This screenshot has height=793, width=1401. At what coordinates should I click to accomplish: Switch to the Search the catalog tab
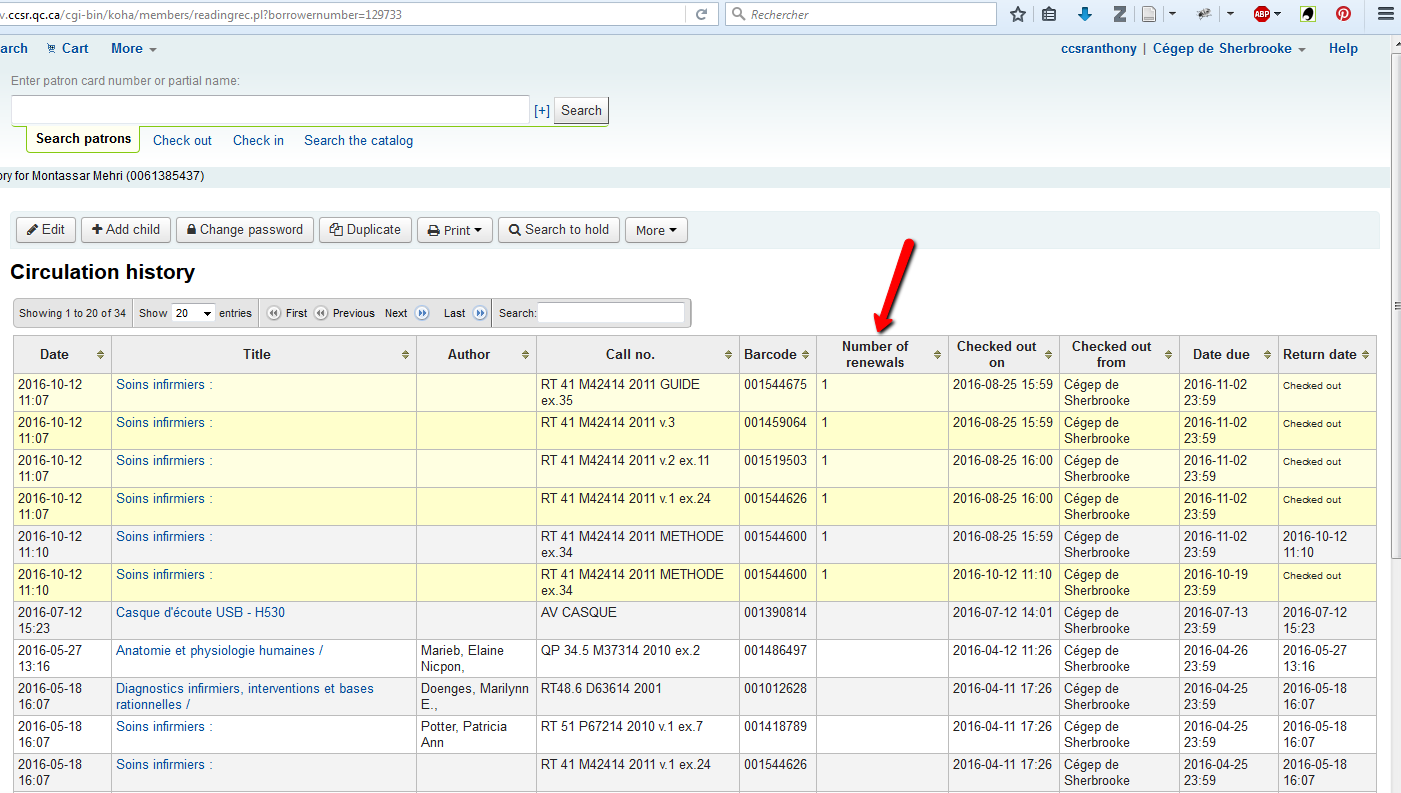(x=358, y=140)
